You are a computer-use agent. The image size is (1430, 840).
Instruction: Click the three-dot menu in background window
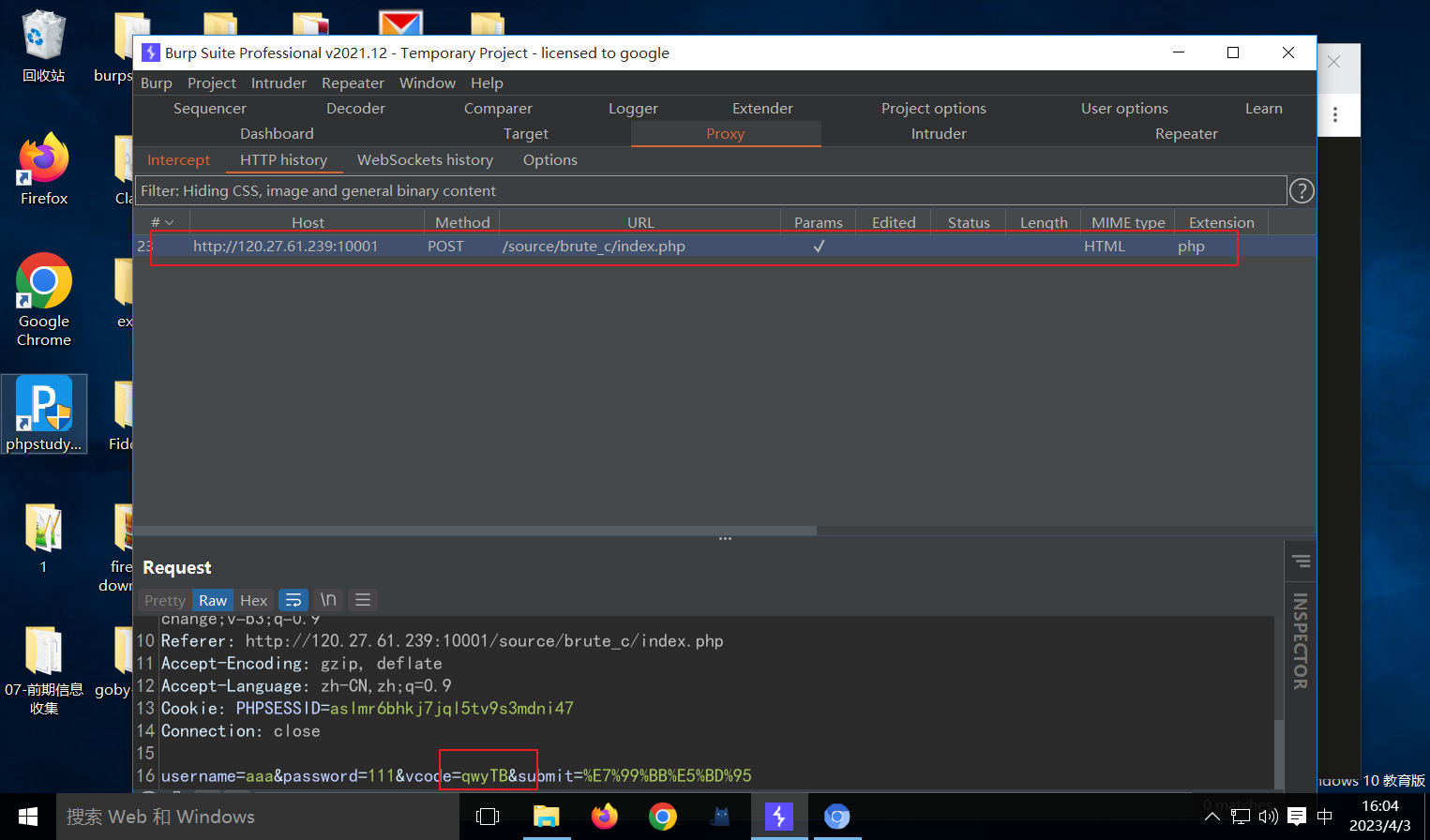1335,115
